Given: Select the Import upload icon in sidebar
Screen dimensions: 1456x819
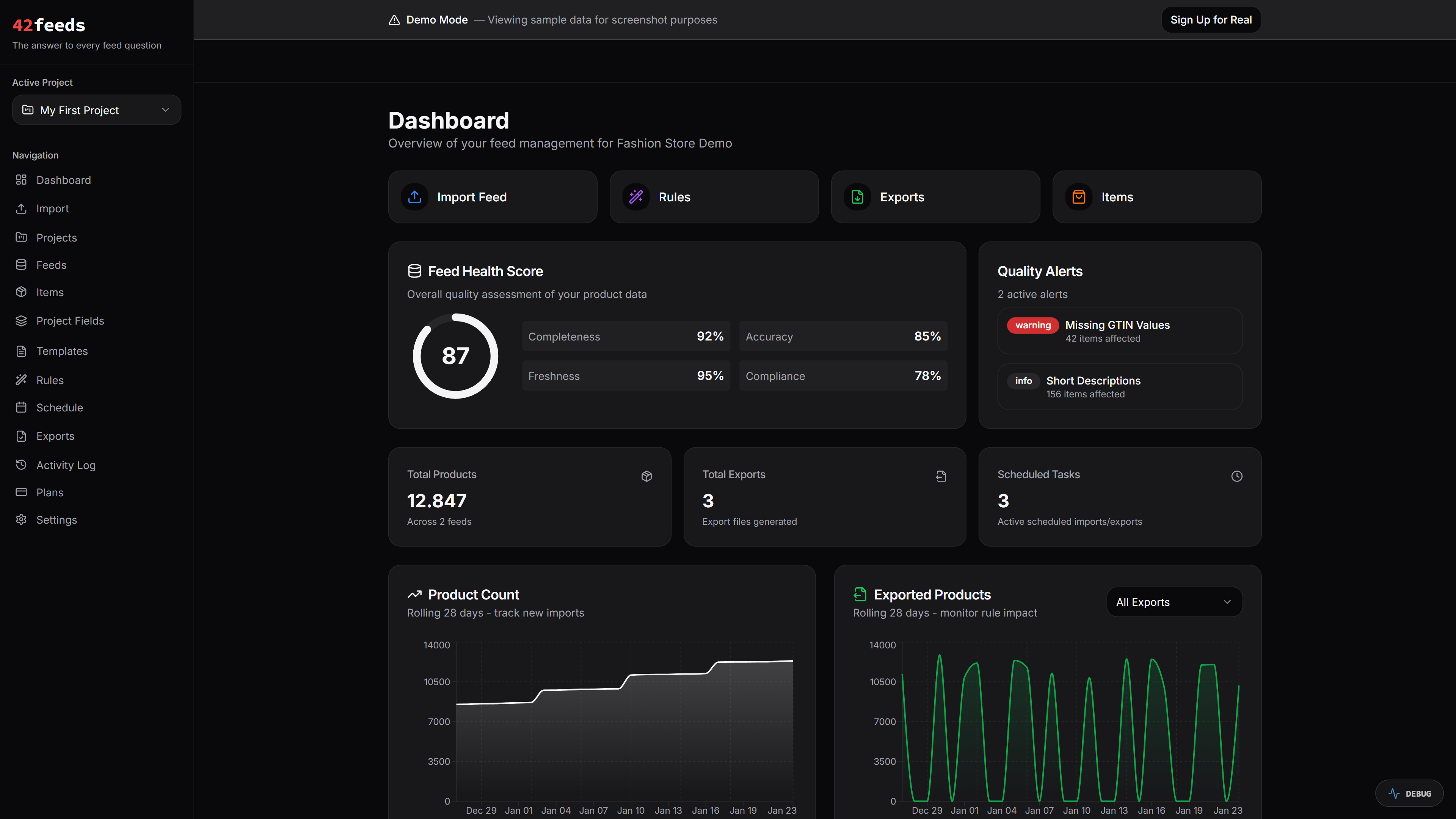Looking at the screenshot, I should tap(22, 209).
